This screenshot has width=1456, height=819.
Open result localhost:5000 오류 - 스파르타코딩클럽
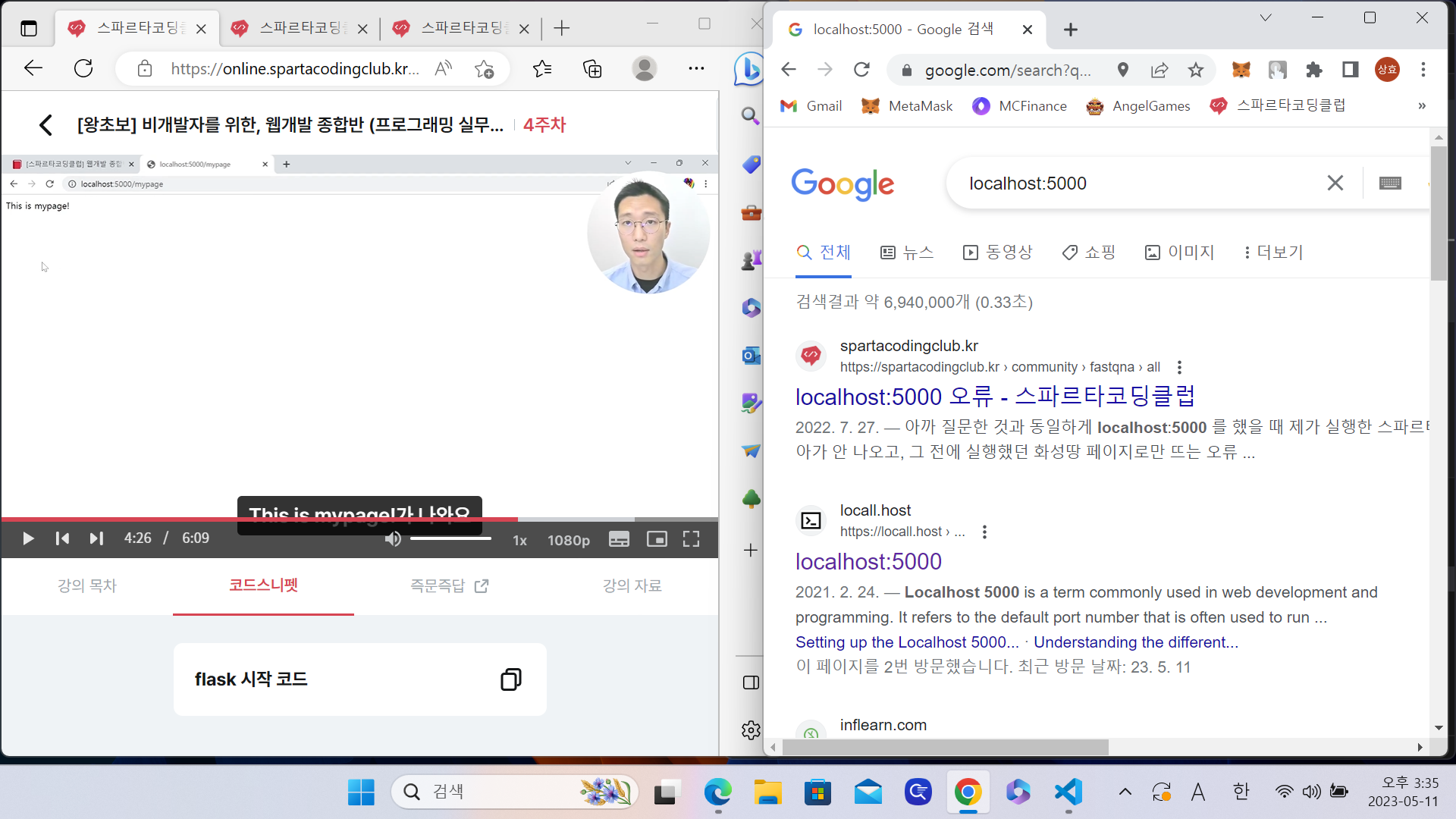coord(995,397)
